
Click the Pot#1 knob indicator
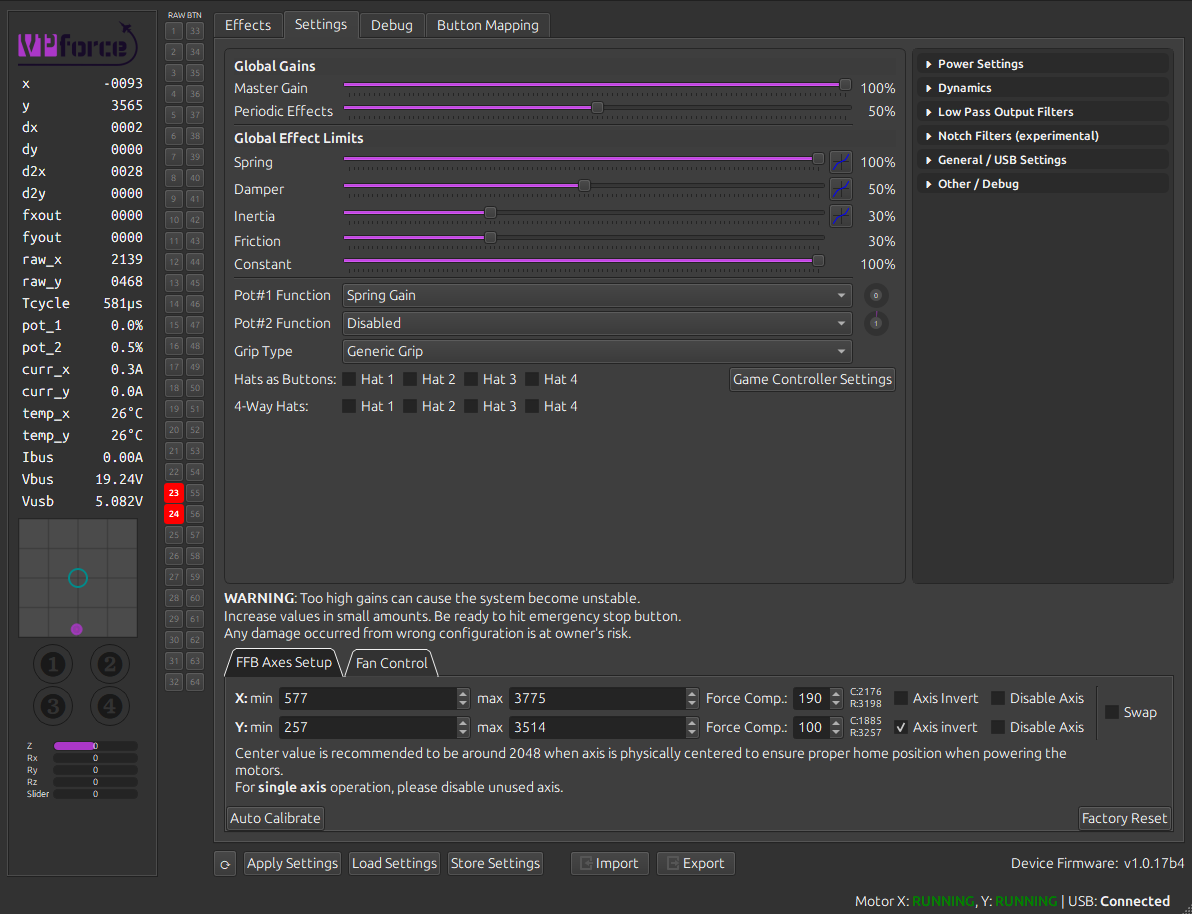point(876,296)
